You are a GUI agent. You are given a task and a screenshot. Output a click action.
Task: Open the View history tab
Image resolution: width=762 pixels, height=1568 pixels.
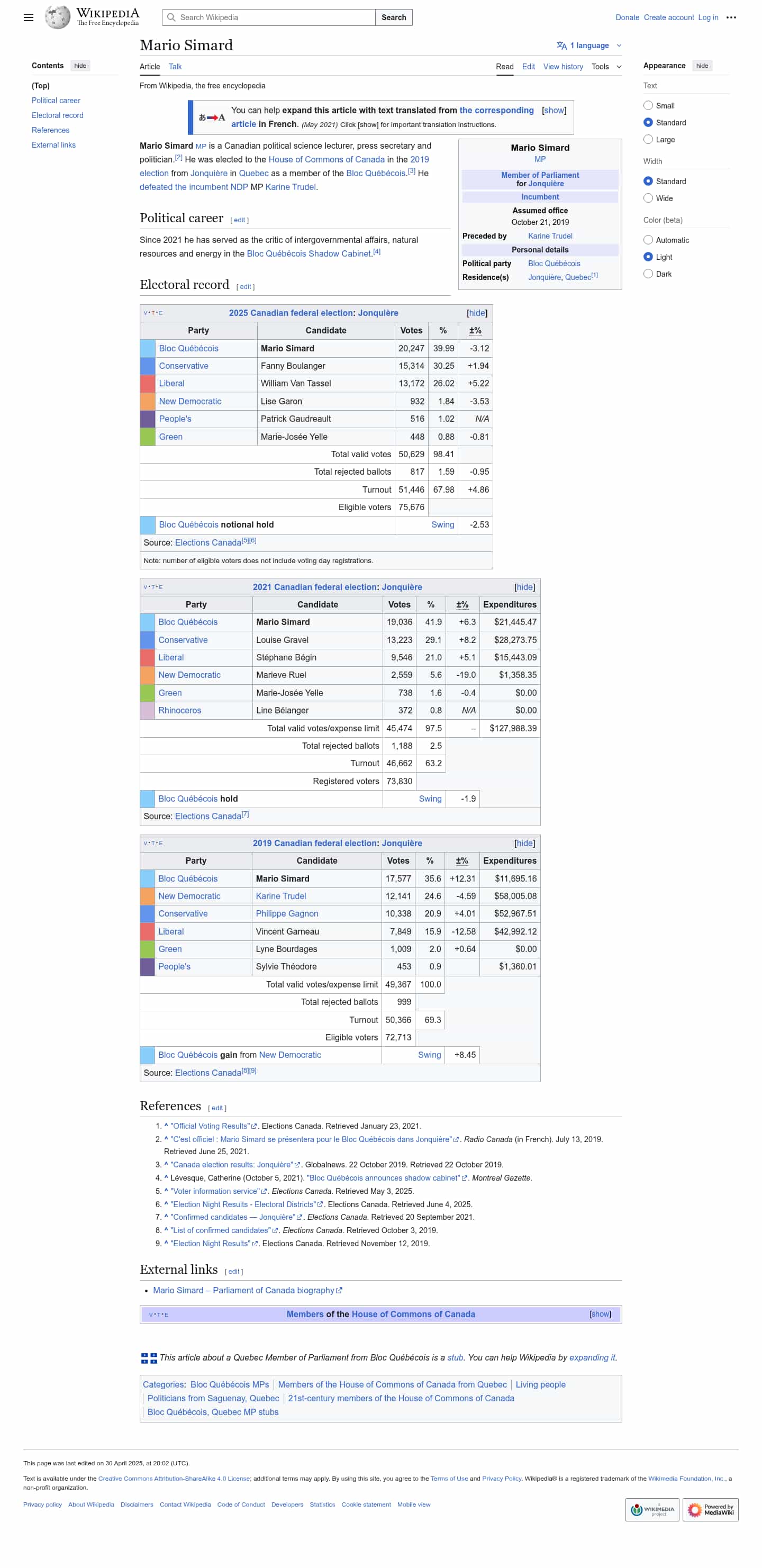point(563,67)
